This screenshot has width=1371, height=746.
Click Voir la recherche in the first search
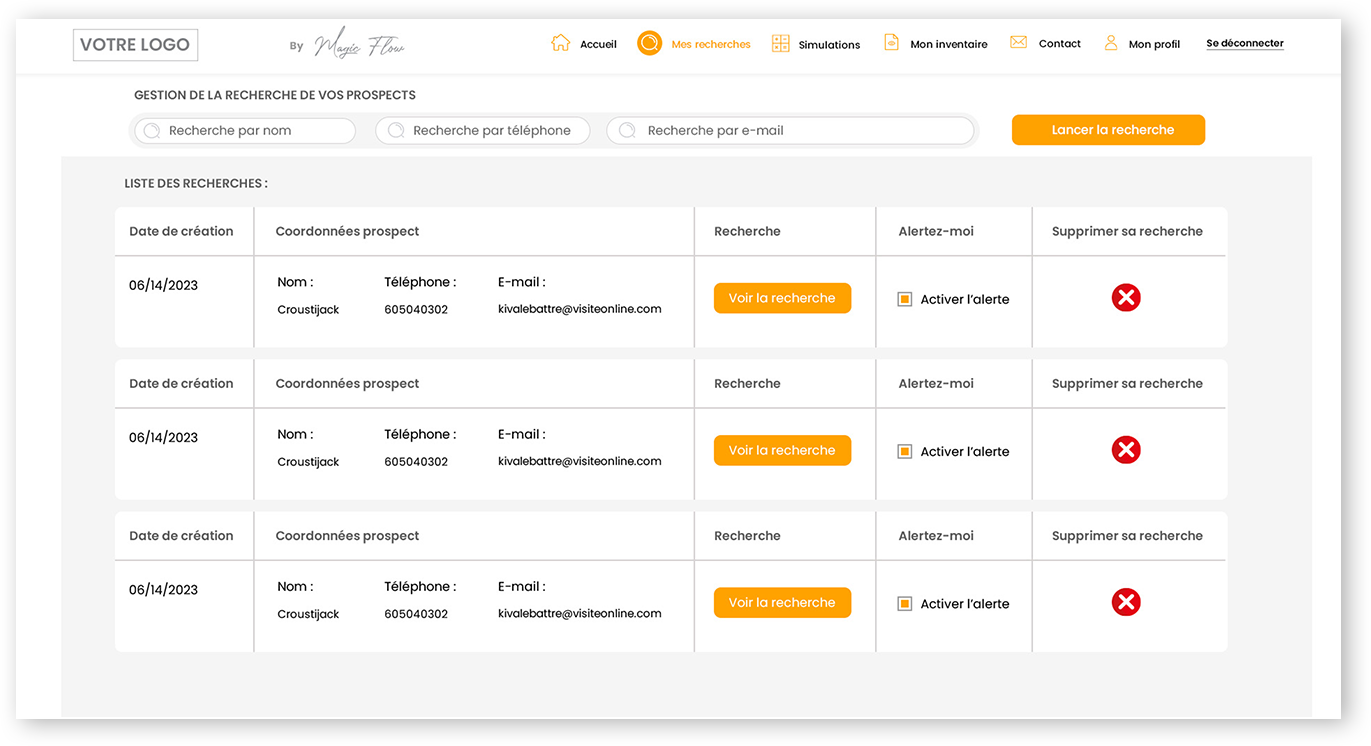782,298
